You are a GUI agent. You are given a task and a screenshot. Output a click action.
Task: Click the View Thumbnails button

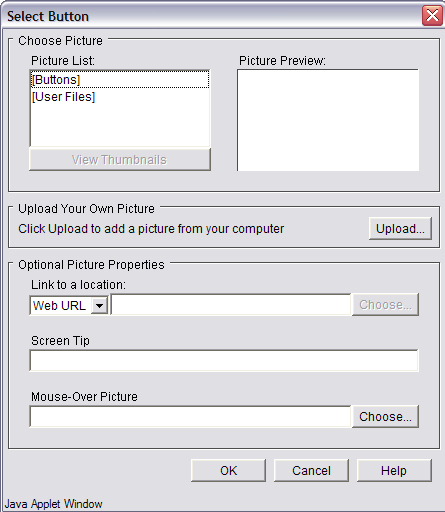tap(120, 160)
